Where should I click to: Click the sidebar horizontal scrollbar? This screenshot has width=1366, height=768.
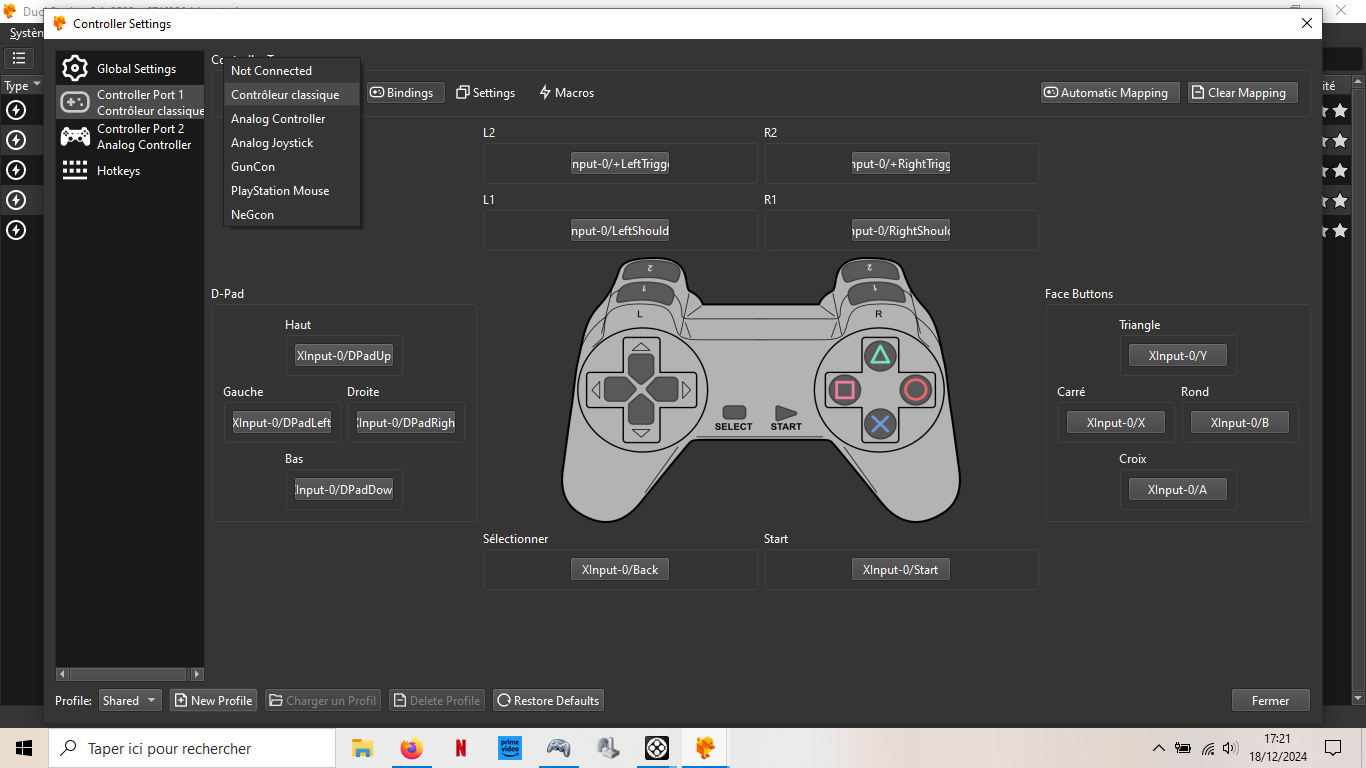pos(128,675)
